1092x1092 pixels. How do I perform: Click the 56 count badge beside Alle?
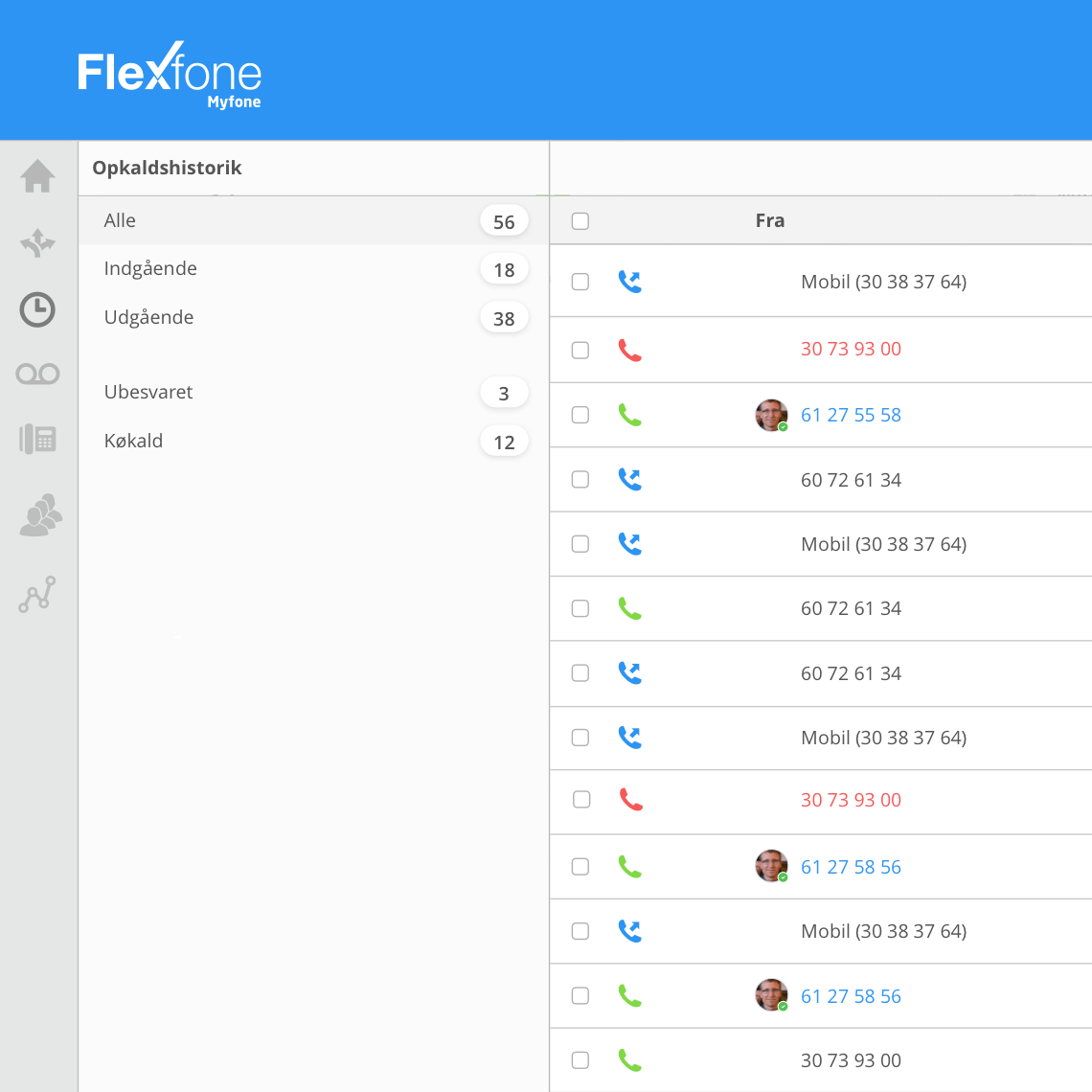(504, 221)
